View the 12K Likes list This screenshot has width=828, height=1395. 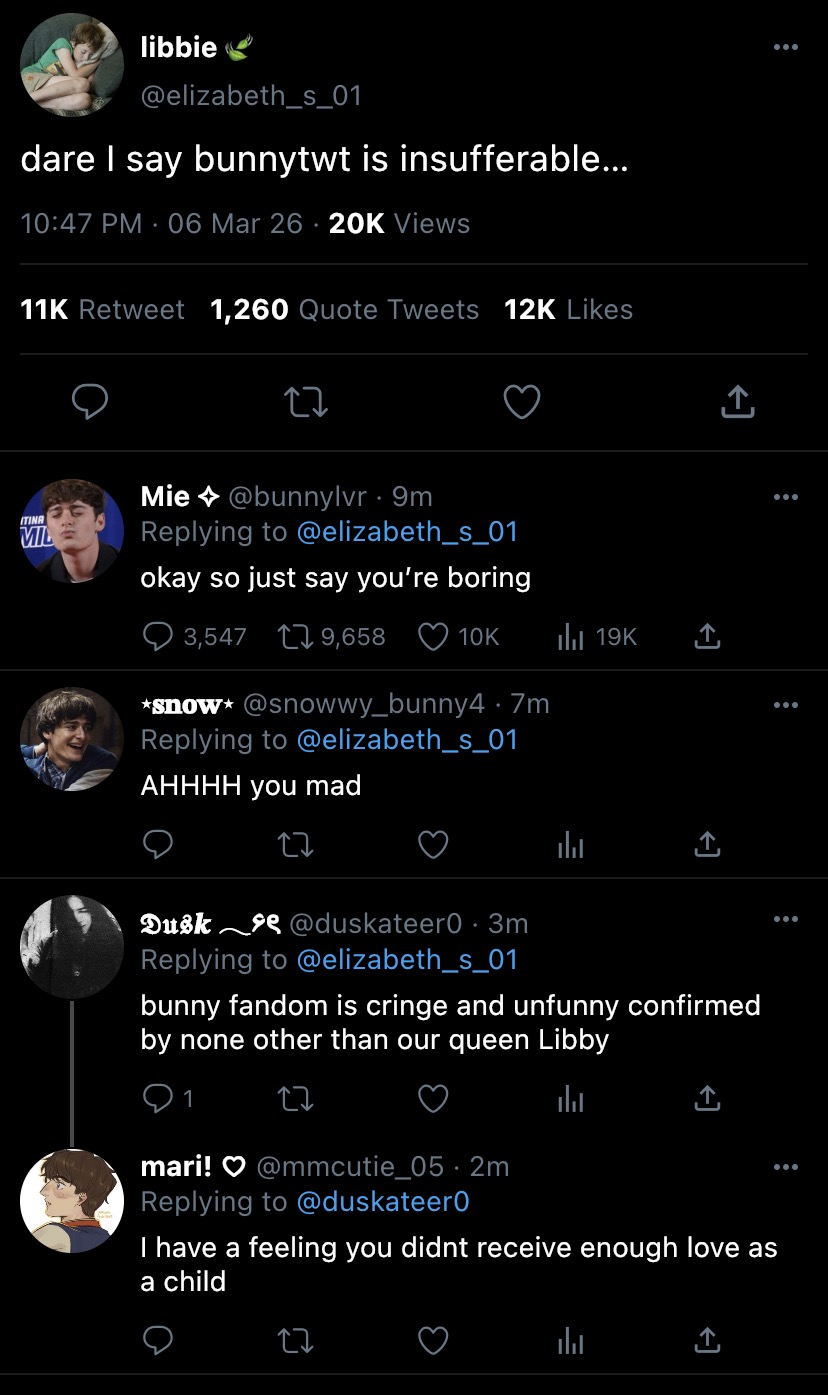click(568, 310)
